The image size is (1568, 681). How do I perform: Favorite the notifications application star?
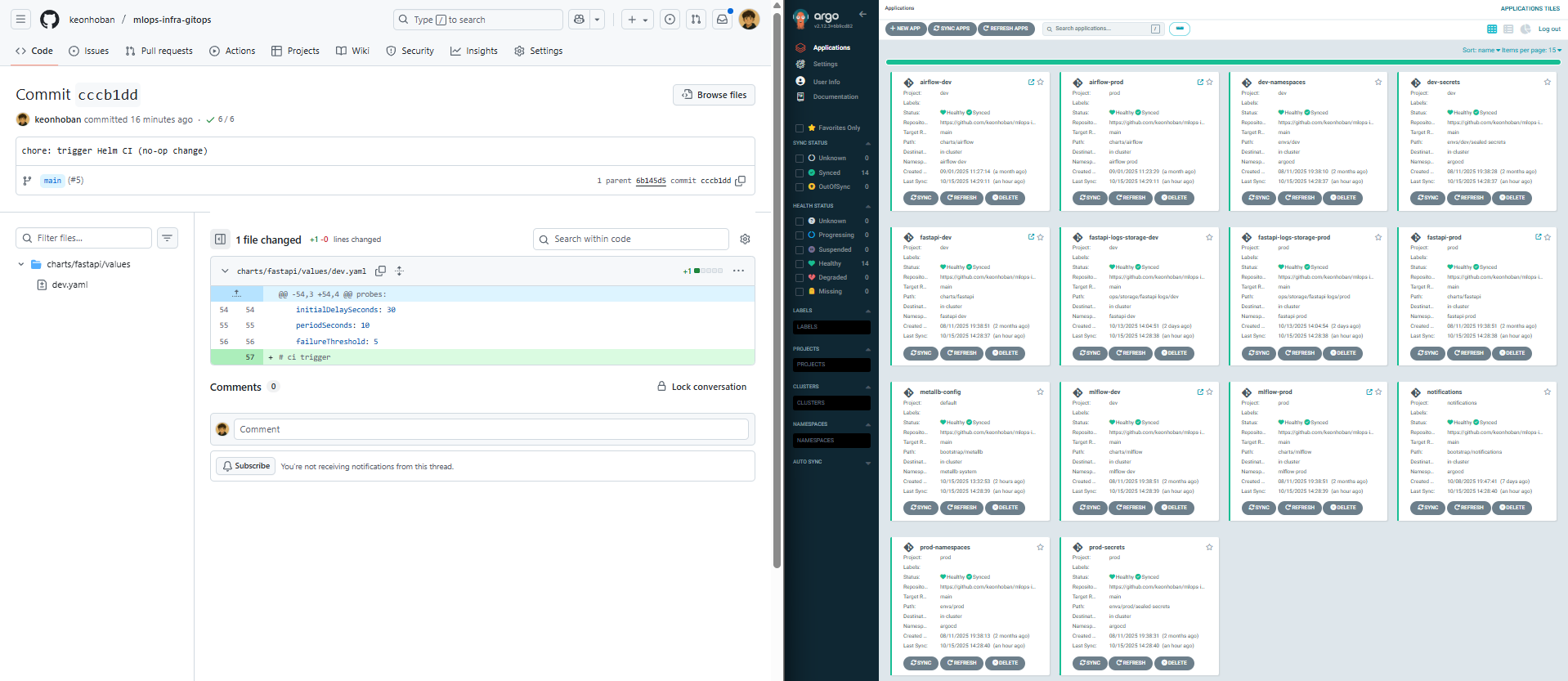(x=1547, y=392)
